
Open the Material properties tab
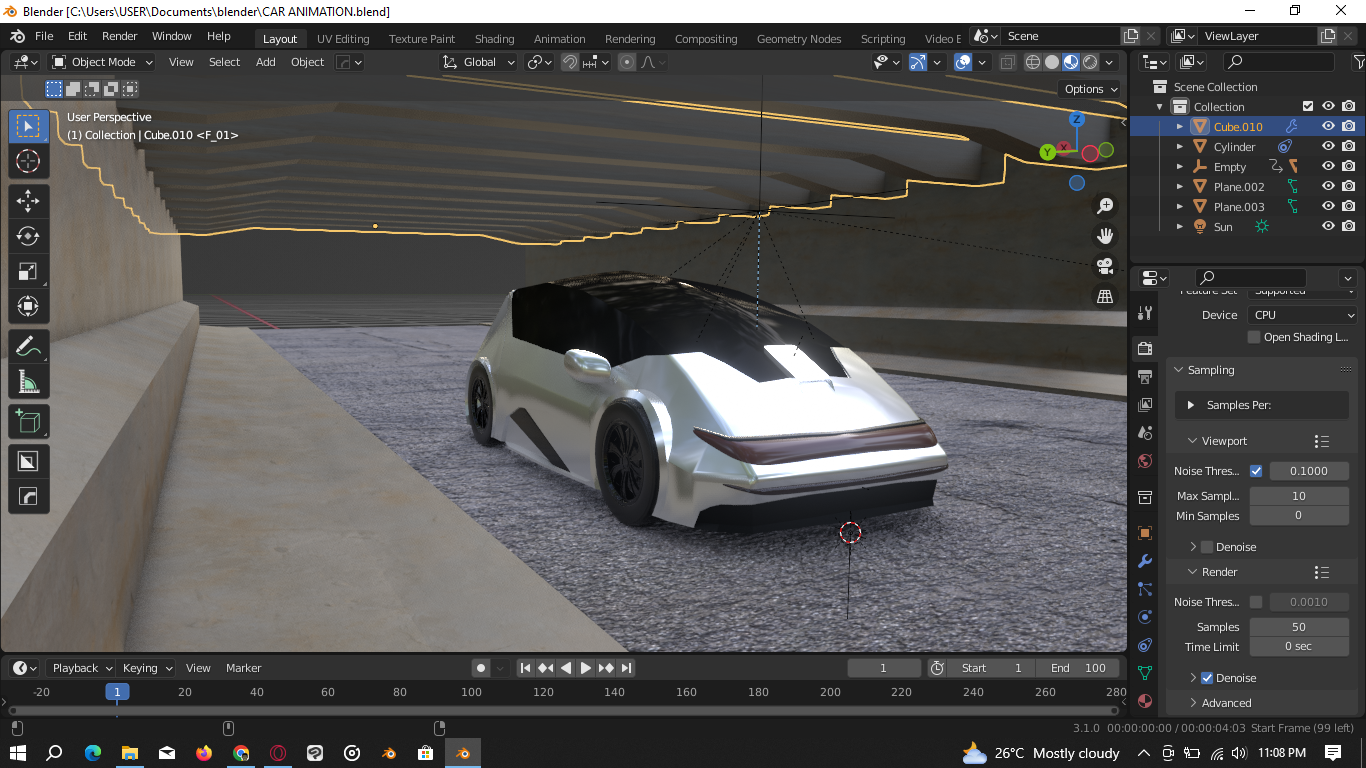point(1145,701)
